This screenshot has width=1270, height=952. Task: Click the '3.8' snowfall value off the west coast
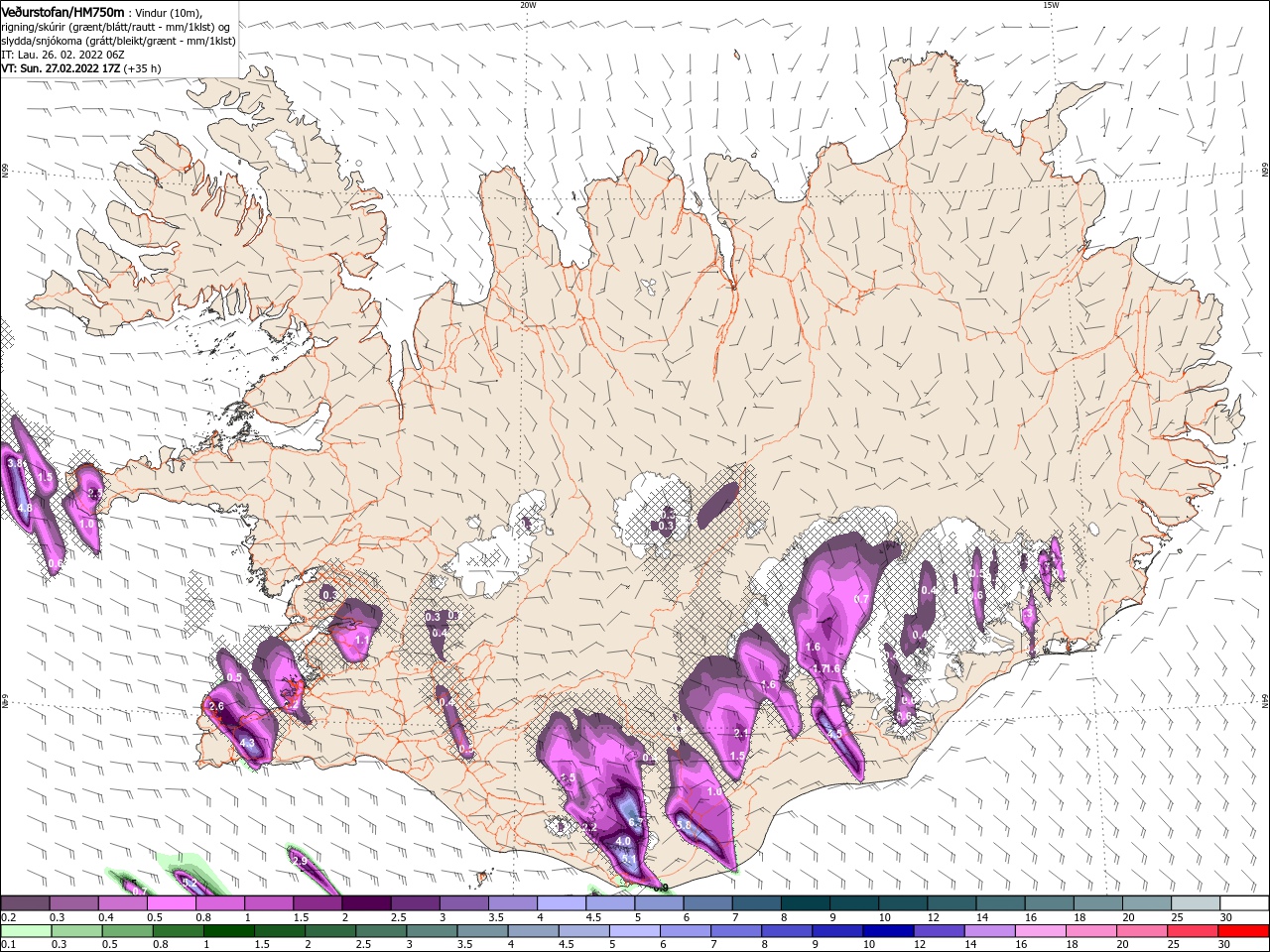coord(15,463)
